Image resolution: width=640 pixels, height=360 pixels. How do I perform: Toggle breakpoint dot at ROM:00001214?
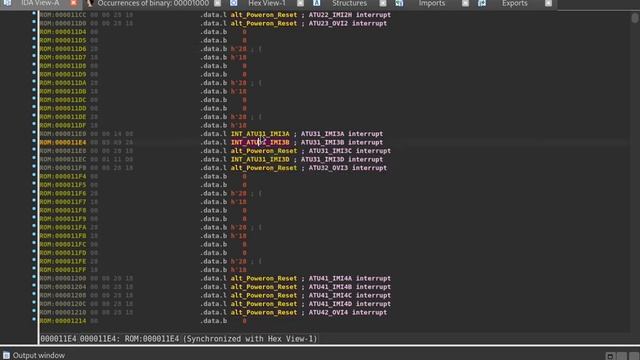34,320
